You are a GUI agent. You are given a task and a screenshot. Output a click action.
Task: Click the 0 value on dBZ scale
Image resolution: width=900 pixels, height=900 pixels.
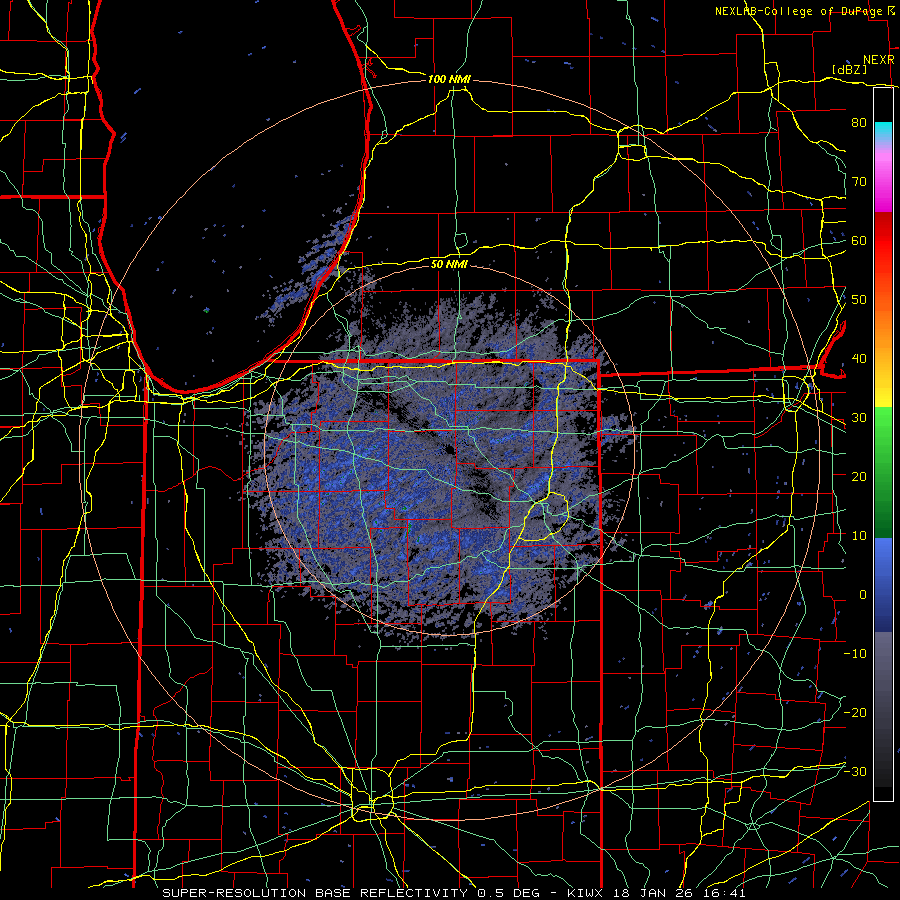[863, 595]
